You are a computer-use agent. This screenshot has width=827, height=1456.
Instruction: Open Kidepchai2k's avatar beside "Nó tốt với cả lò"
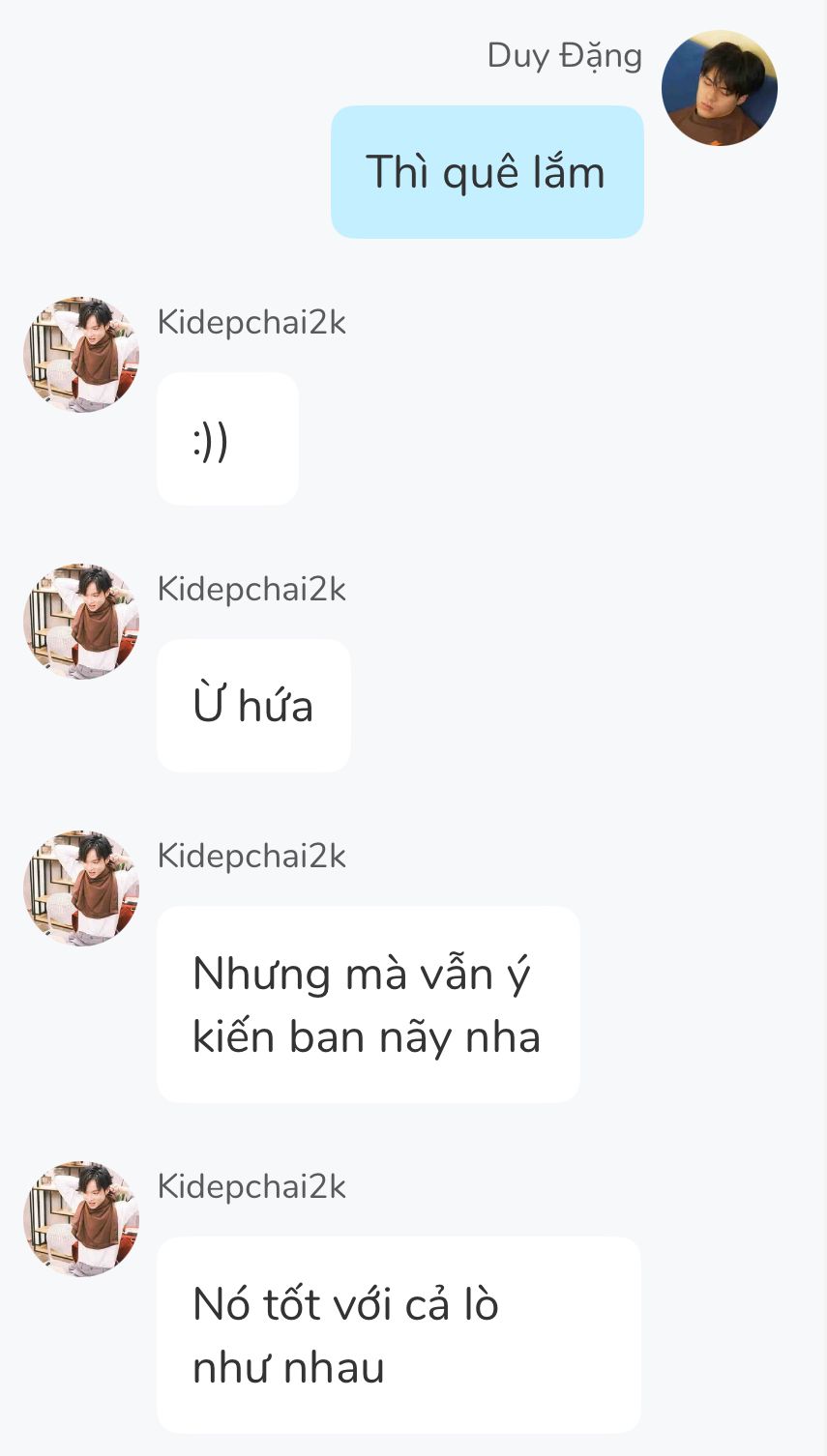click(x=81, y=1219)
